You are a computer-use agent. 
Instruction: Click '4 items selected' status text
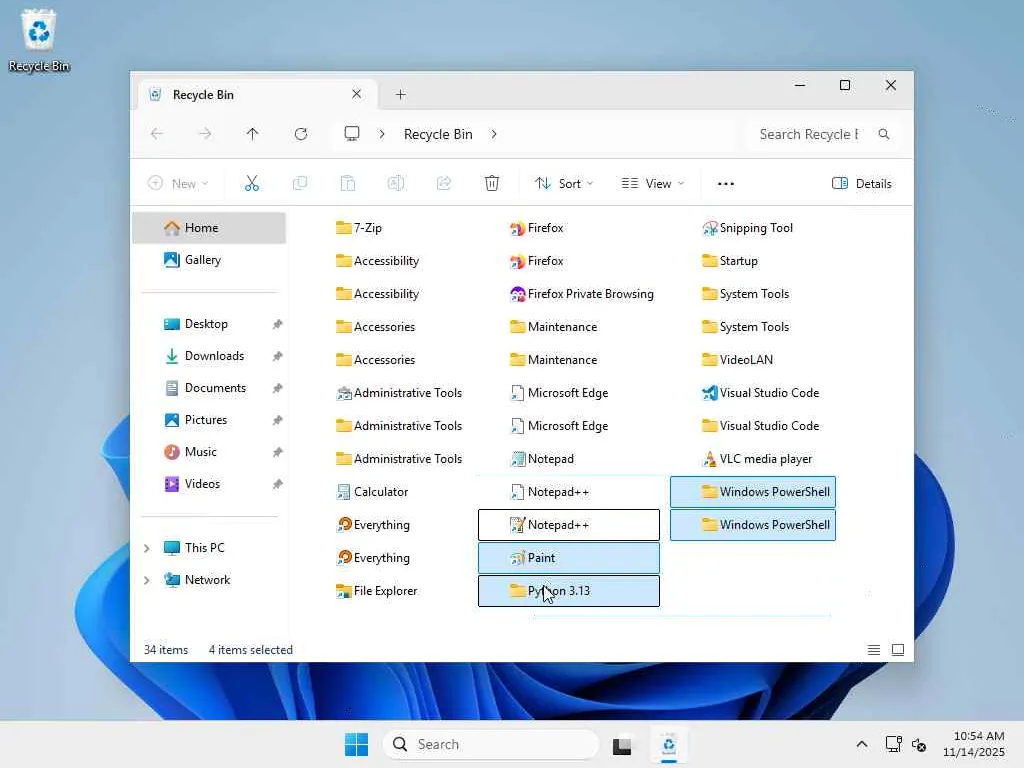pyautogui.click(x=251, y=650)
